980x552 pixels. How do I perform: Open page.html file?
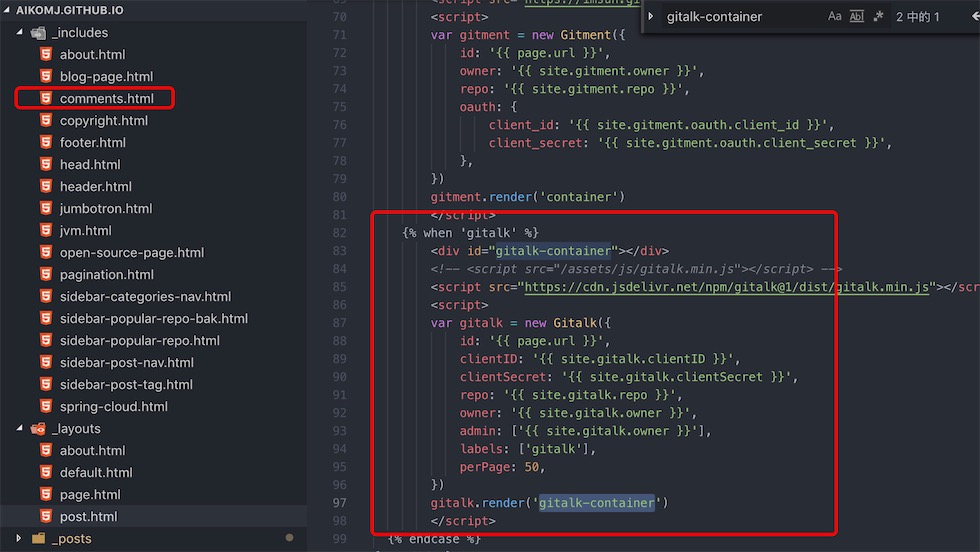(90, 494)
